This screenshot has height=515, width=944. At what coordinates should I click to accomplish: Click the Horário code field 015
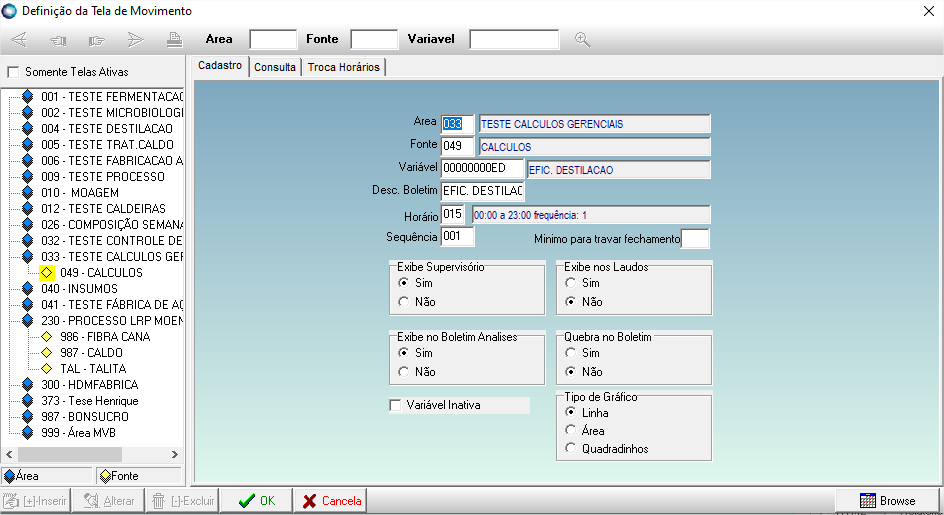click(453, 214)
